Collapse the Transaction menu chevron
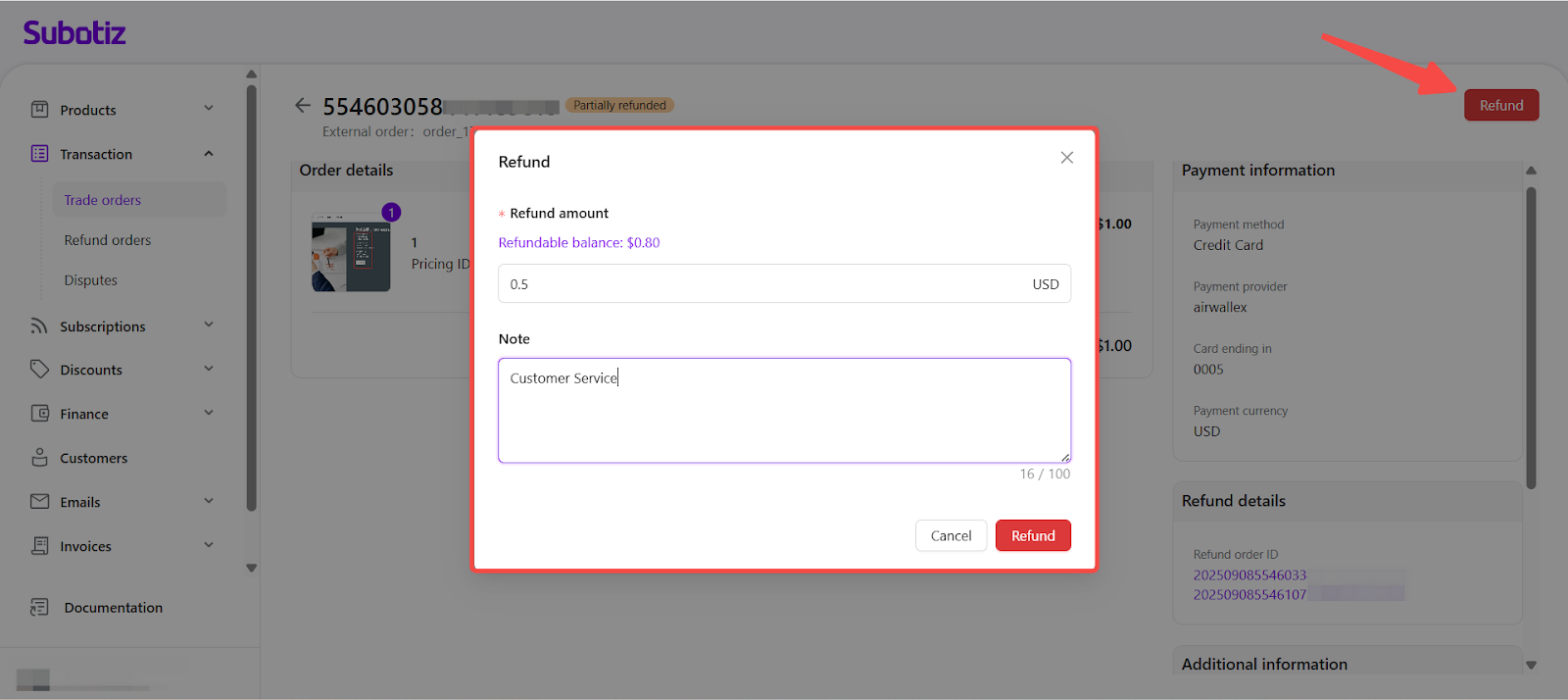1568x700 pixels. tap(209, 154)
